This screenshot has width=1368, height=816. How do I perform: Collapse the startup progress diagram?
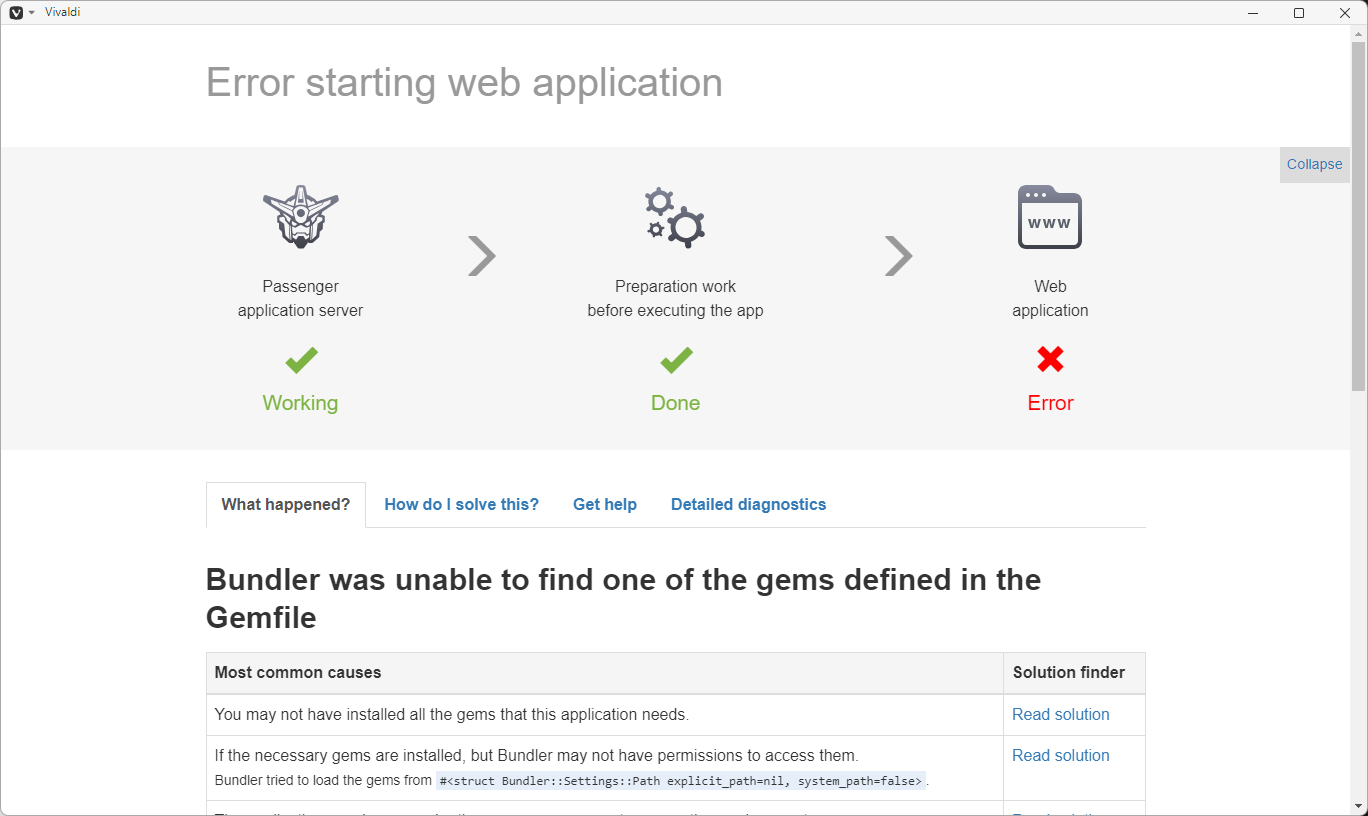(x=1314, y=164)
